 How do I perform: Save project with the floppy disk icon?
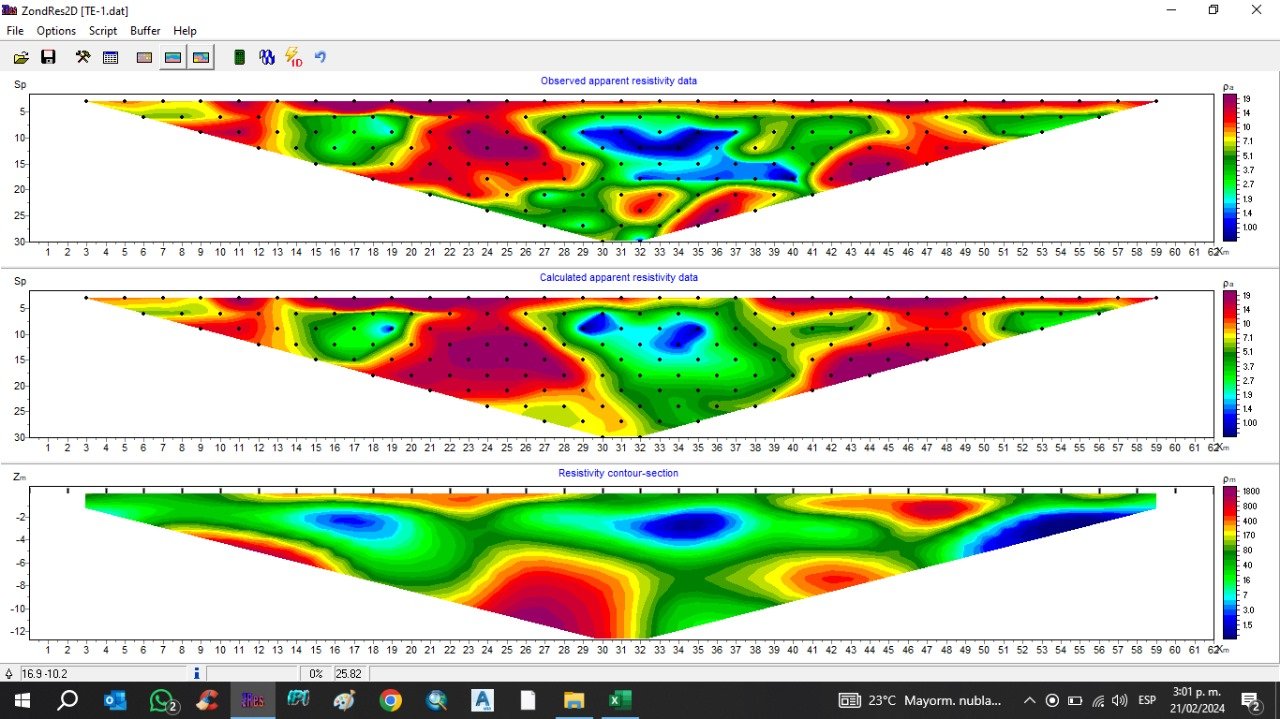tap(48, 58)
